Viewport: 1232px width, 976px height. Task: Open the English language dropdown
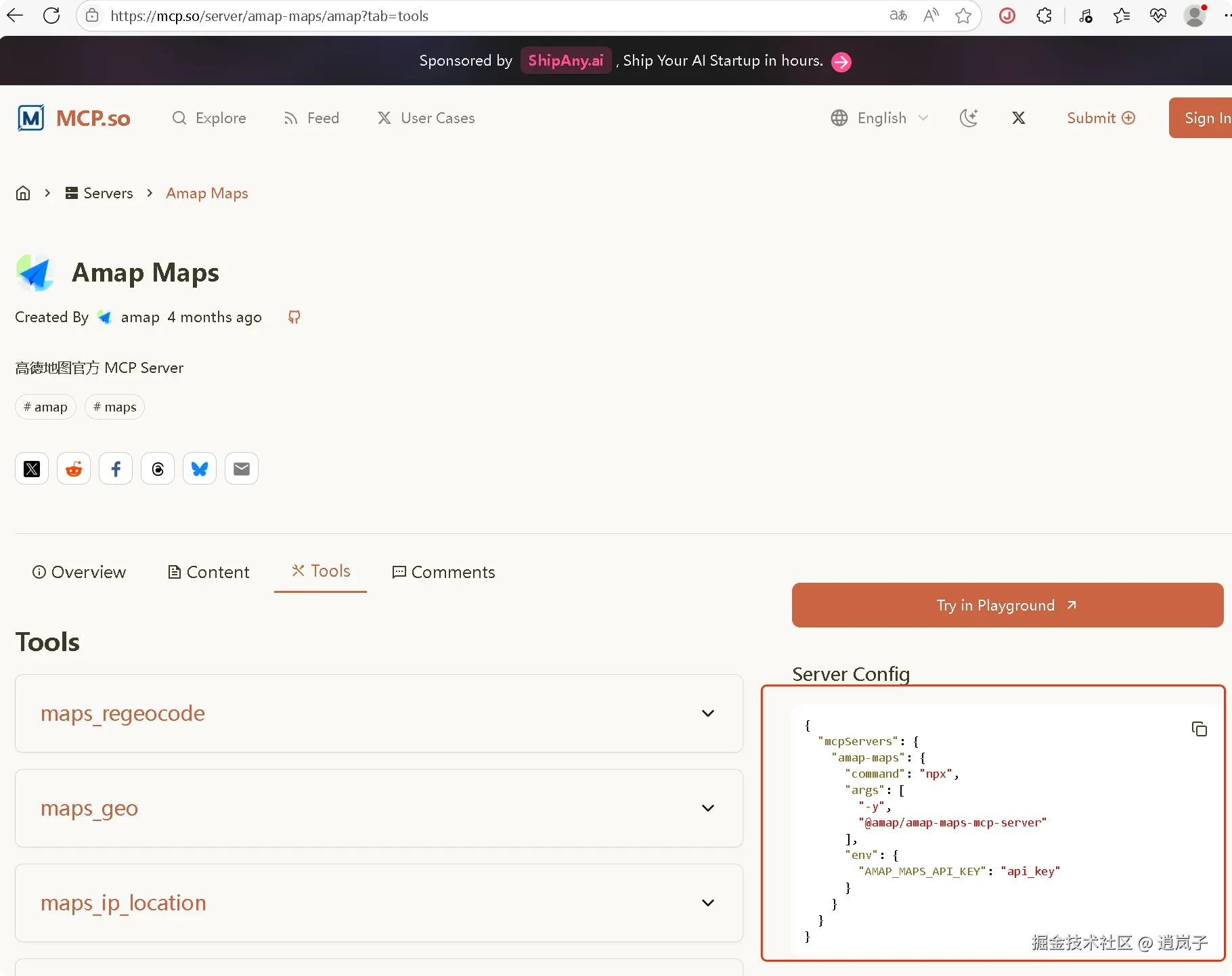tap(879, 118)
